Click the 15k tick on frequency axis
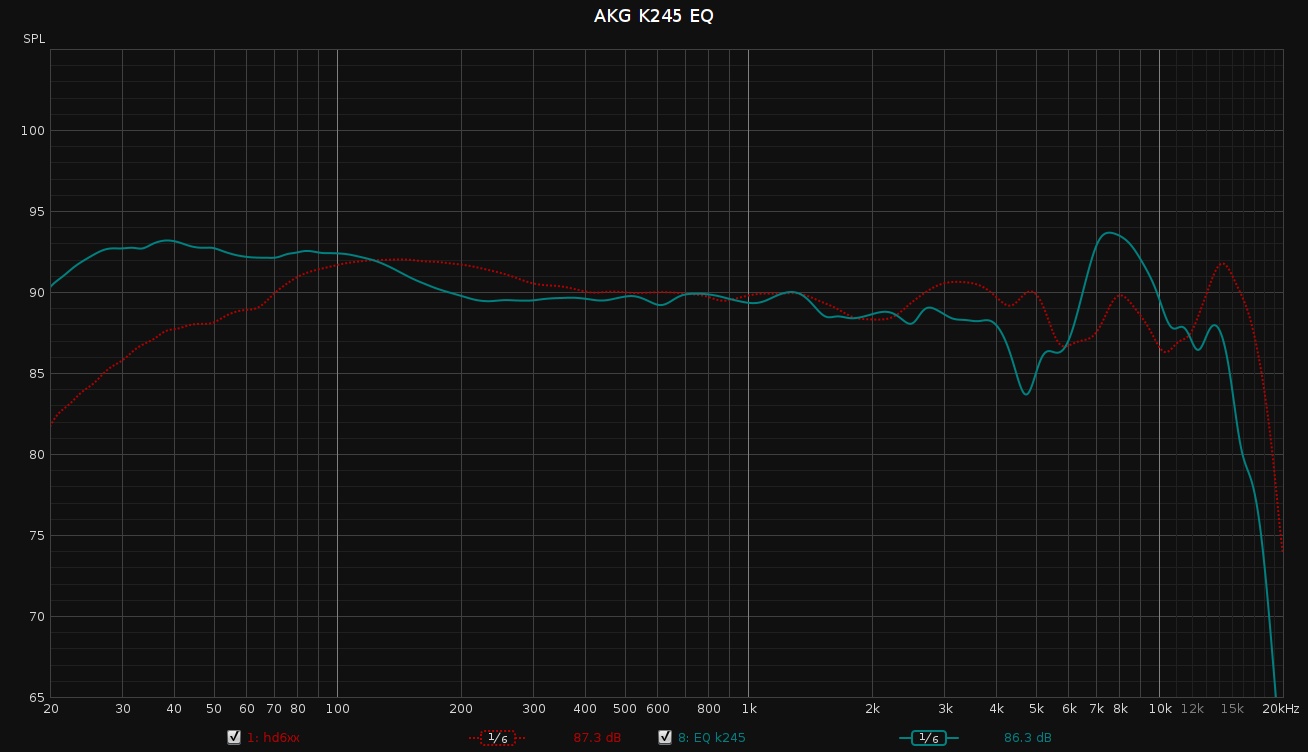 coord(1232,709)
